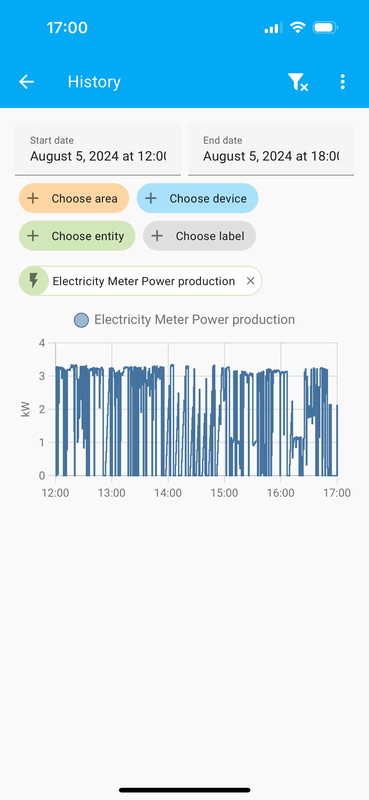Open the Choose entity selector
Screen dimensions: 369x800
click(77, 236)
